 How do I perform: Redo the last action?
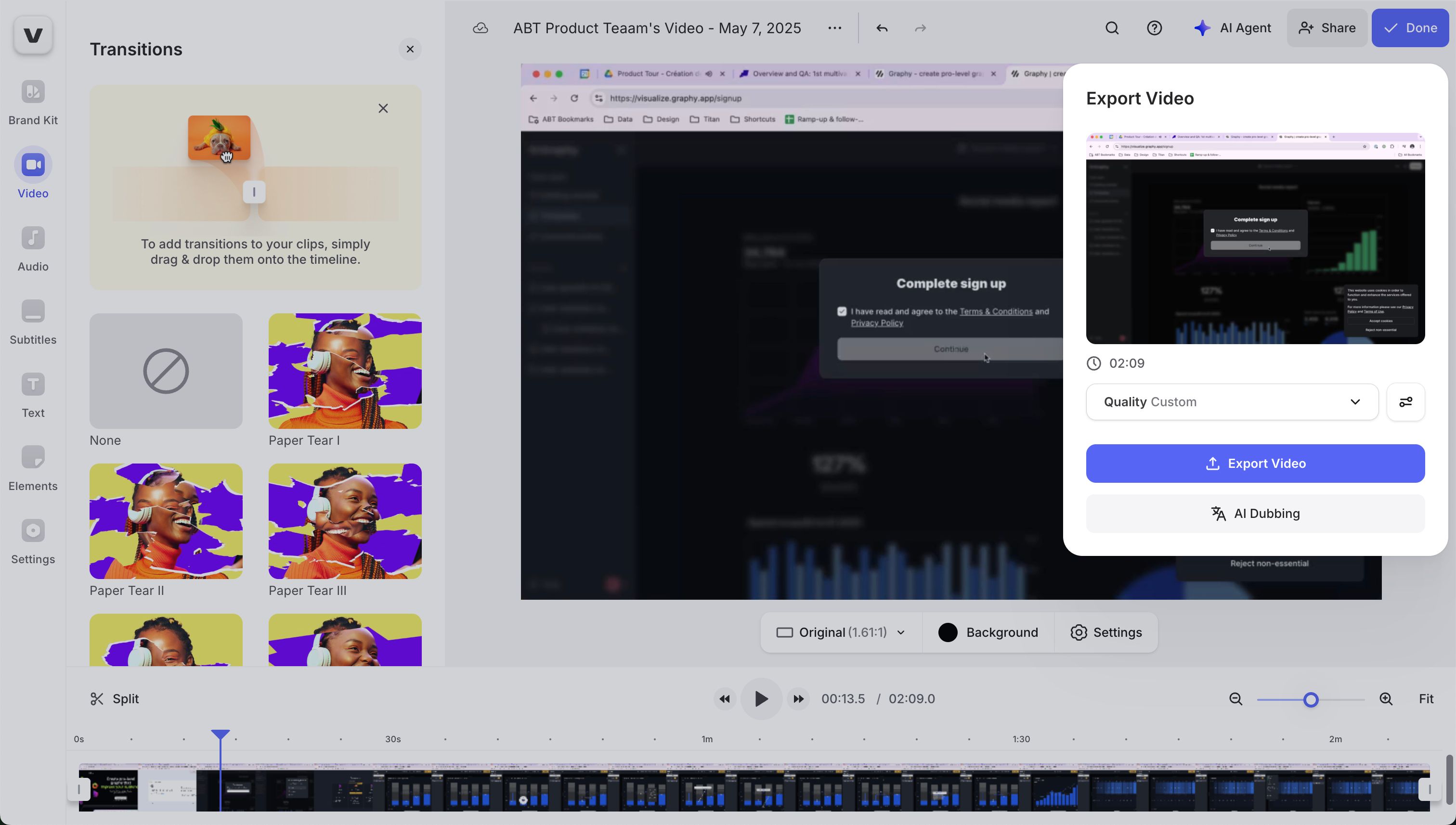coord(921,28)
